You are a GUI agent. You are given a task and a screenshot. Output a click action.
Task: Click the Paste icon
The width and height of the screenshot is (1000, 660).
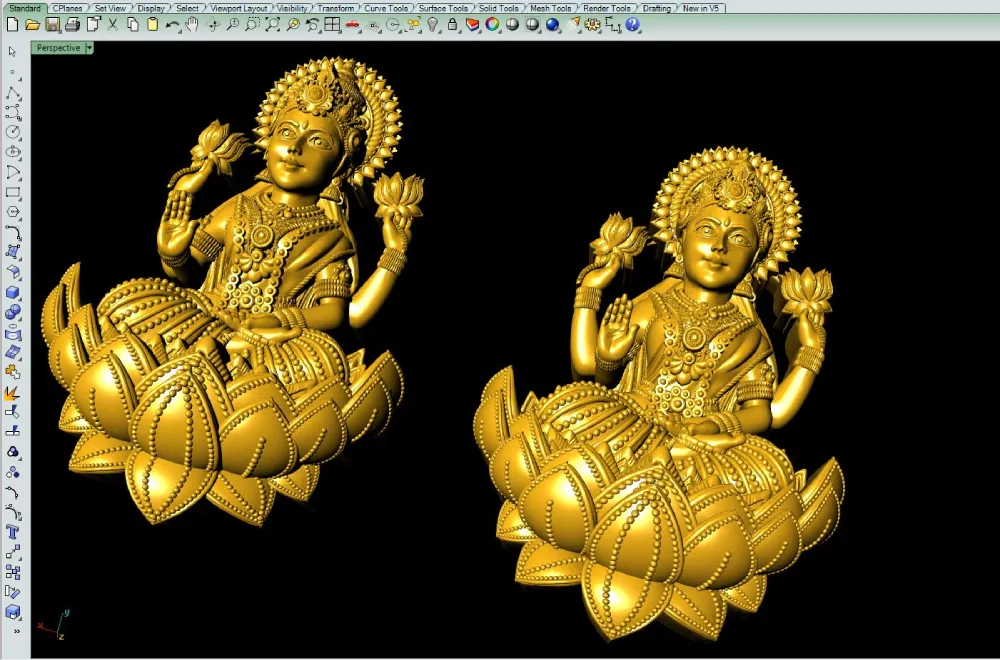[152, 25]
